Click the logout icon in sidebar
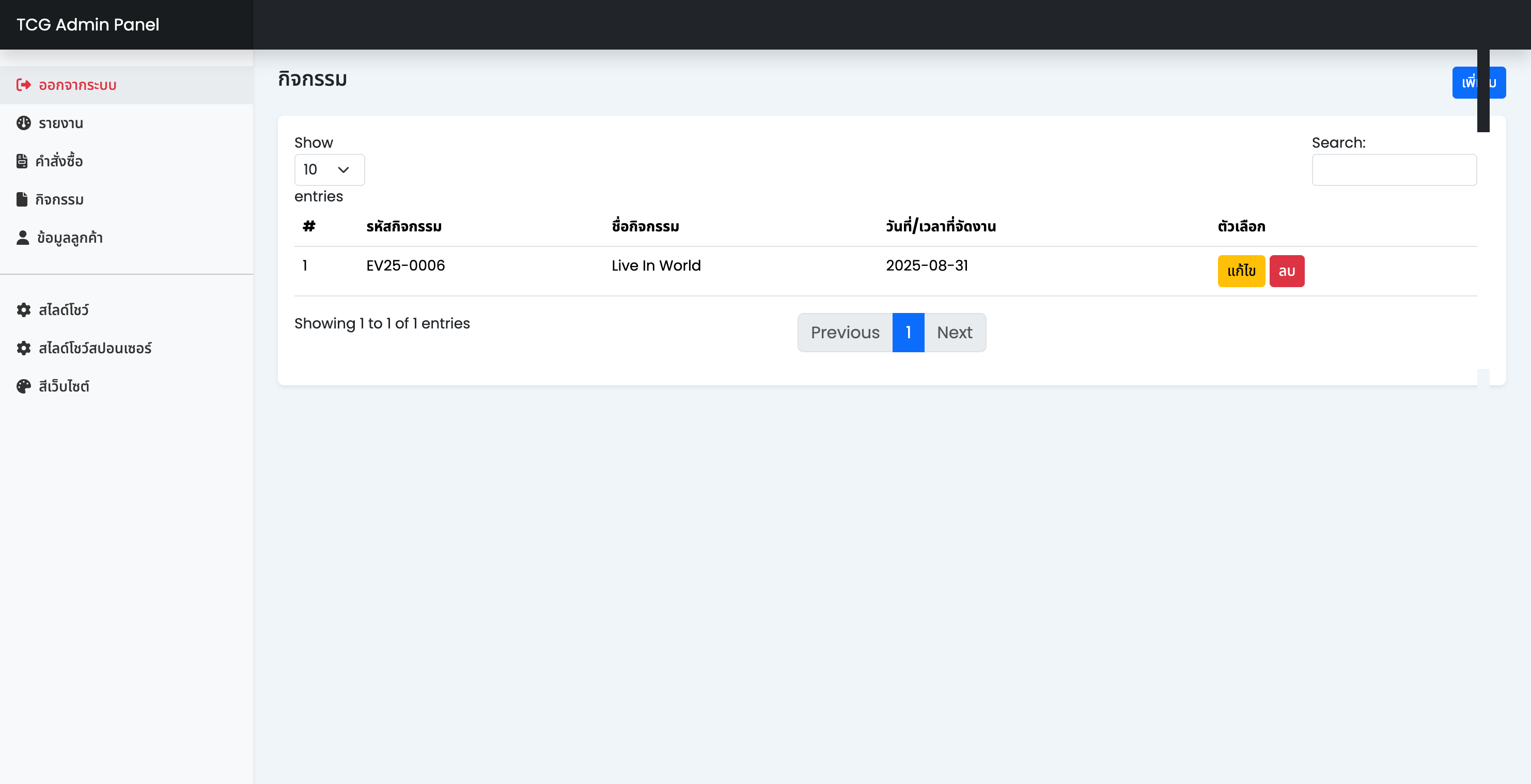Screen dimensions: 1531x784 (x=23, y=85)
